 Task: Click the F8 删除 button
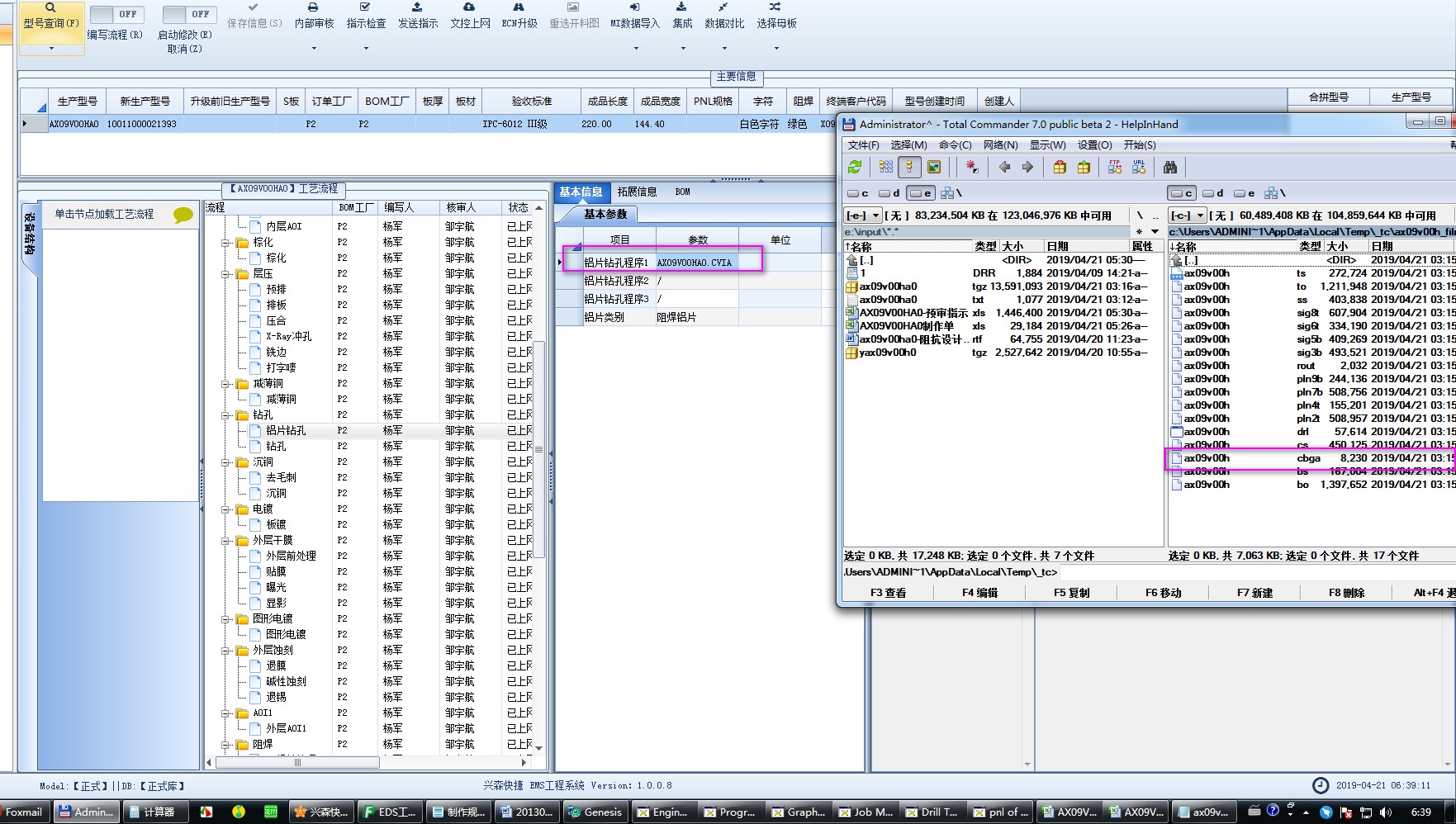tap(1346, 593)
